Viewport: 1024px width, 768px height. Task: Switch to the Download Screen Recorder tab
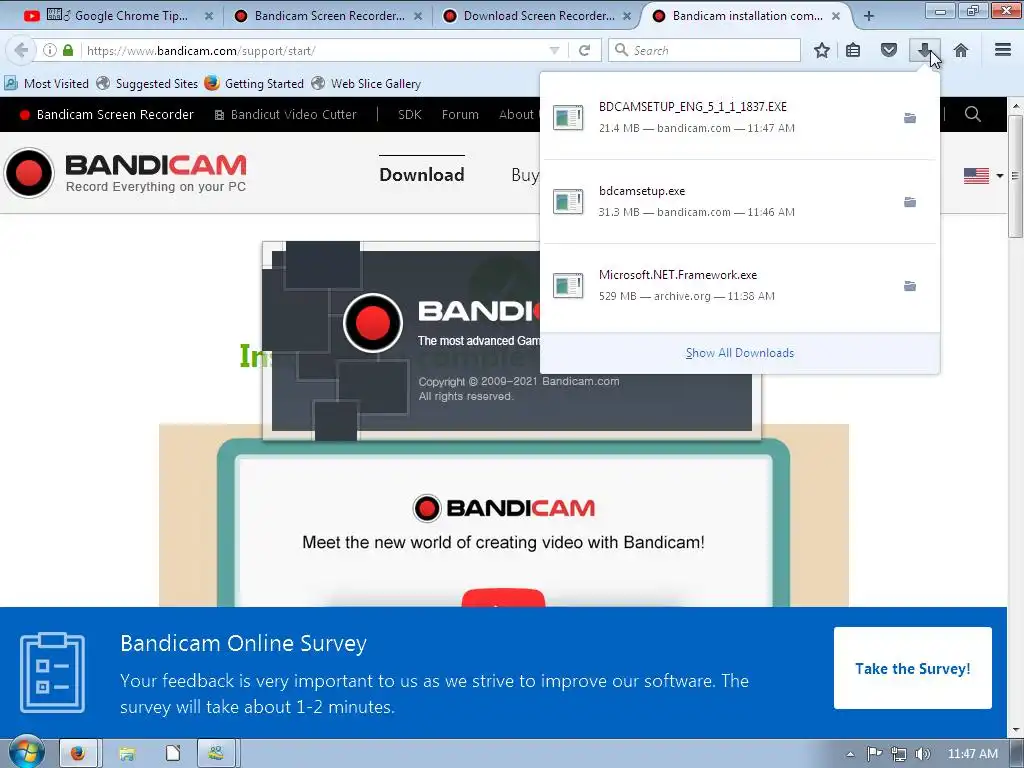click(x=538, y=16)
